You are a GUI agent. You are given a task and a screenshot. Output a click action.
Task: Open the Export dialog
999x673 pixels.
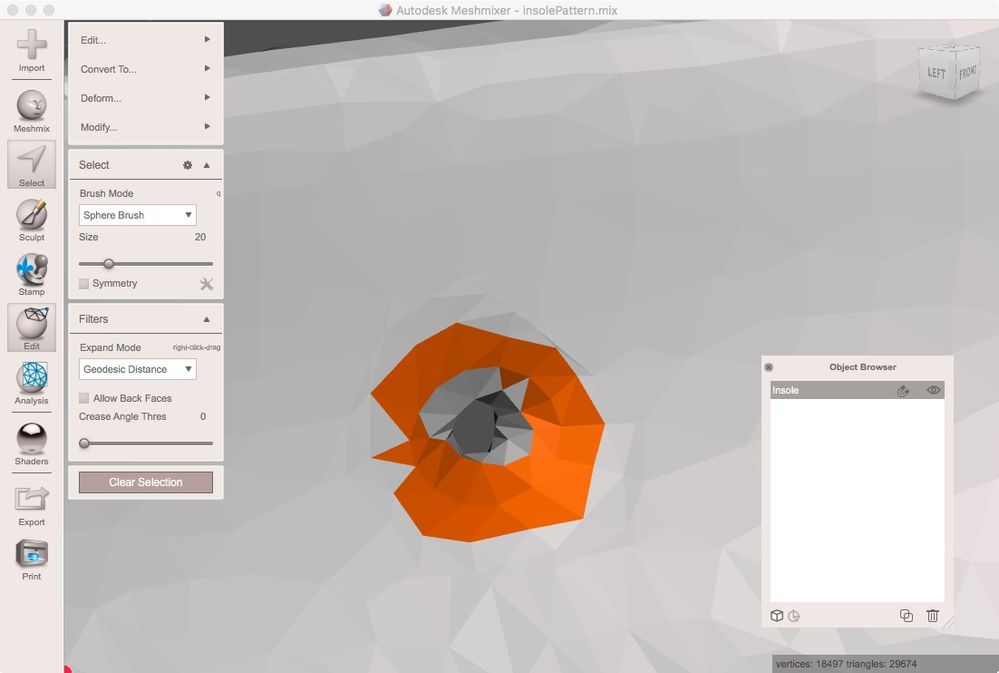pos(31,505)
